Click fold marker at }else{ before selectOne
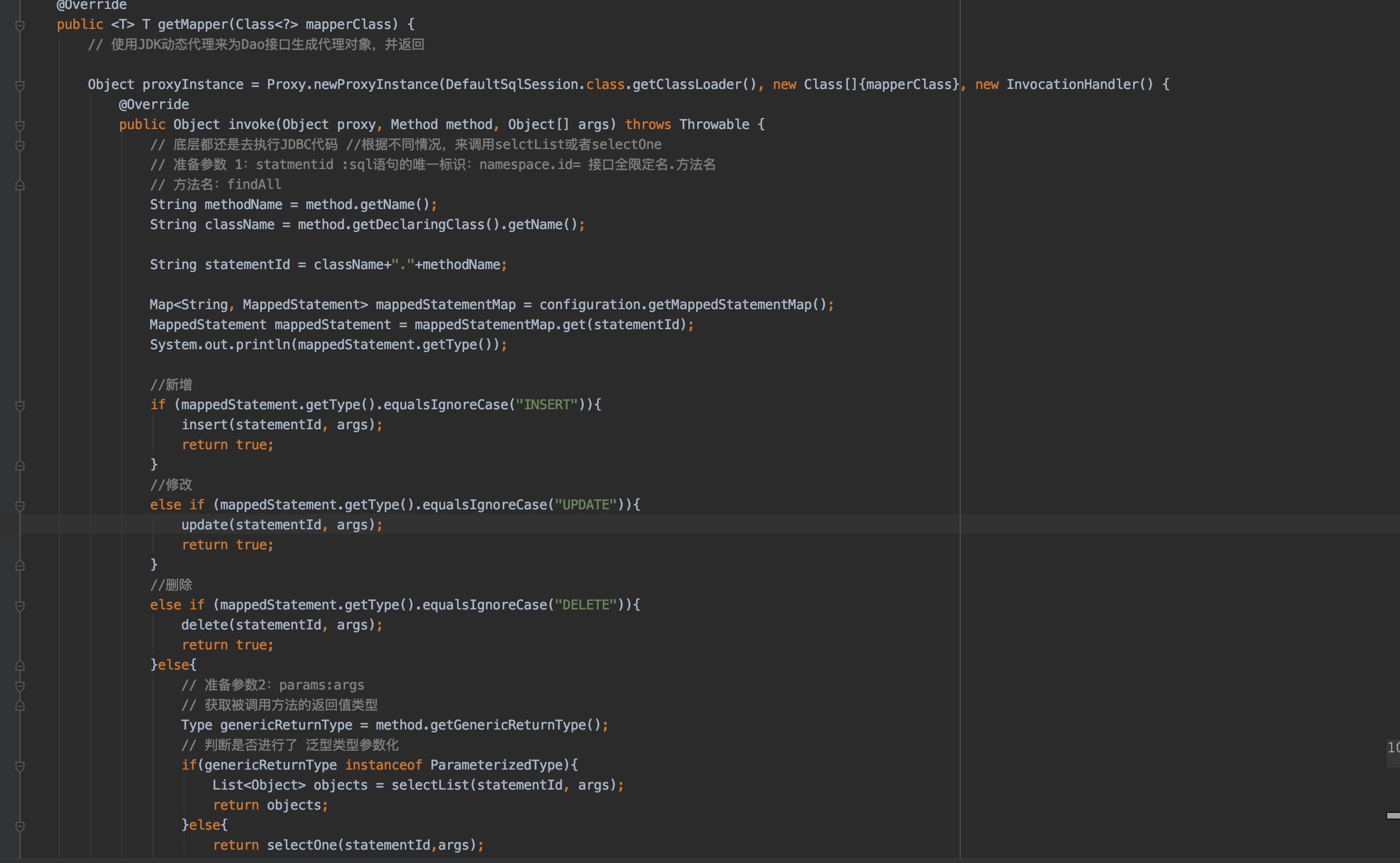 point(20,826)
